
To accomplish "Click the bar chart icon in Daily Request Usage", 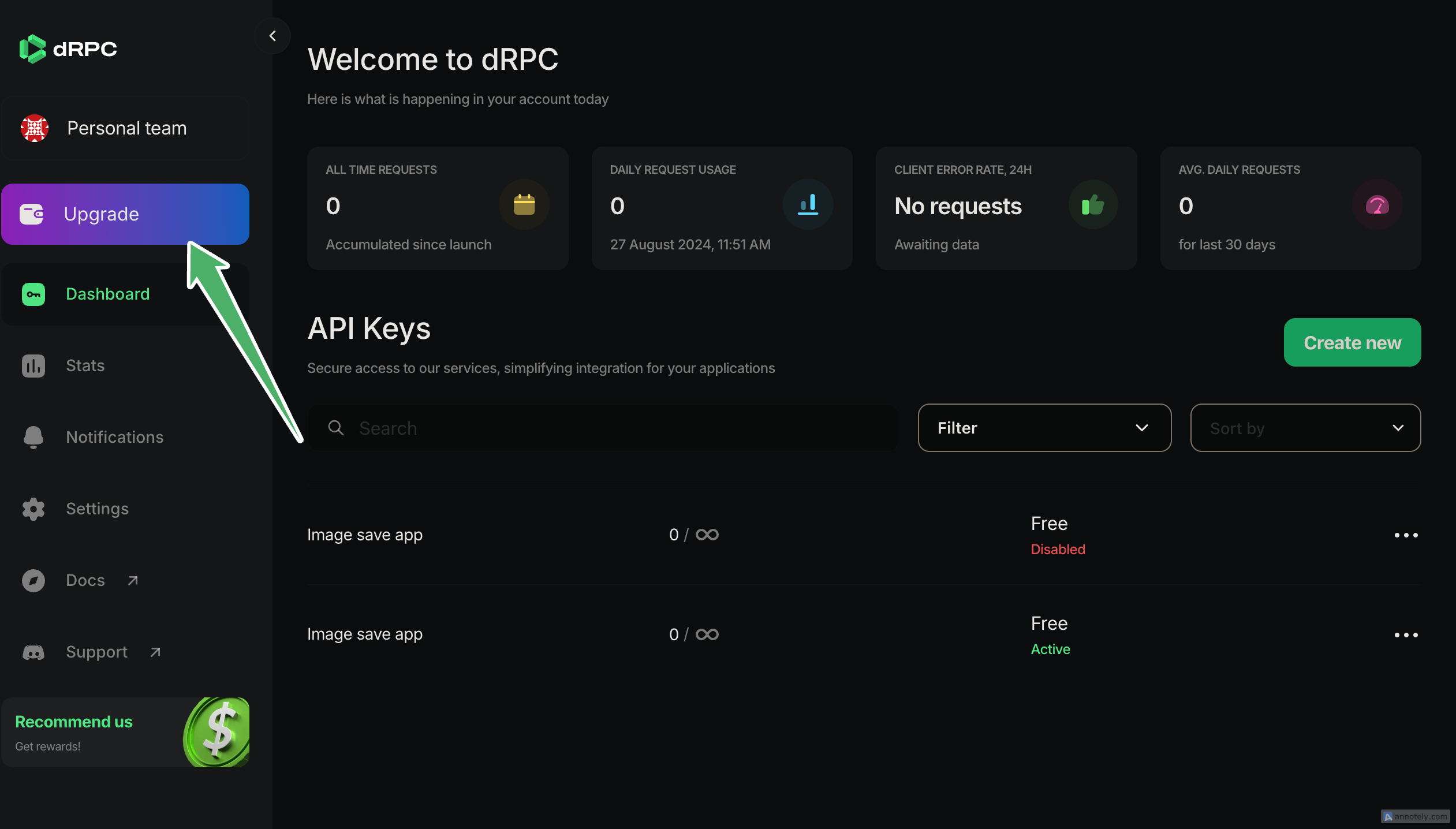I will (x=808, y=205).
